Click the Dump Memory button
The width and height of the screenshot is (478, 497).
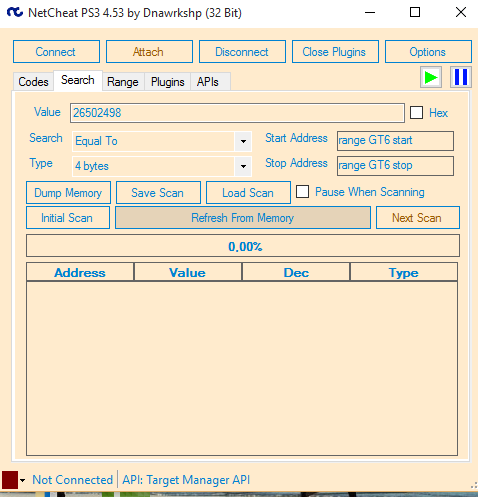point(68,193)
